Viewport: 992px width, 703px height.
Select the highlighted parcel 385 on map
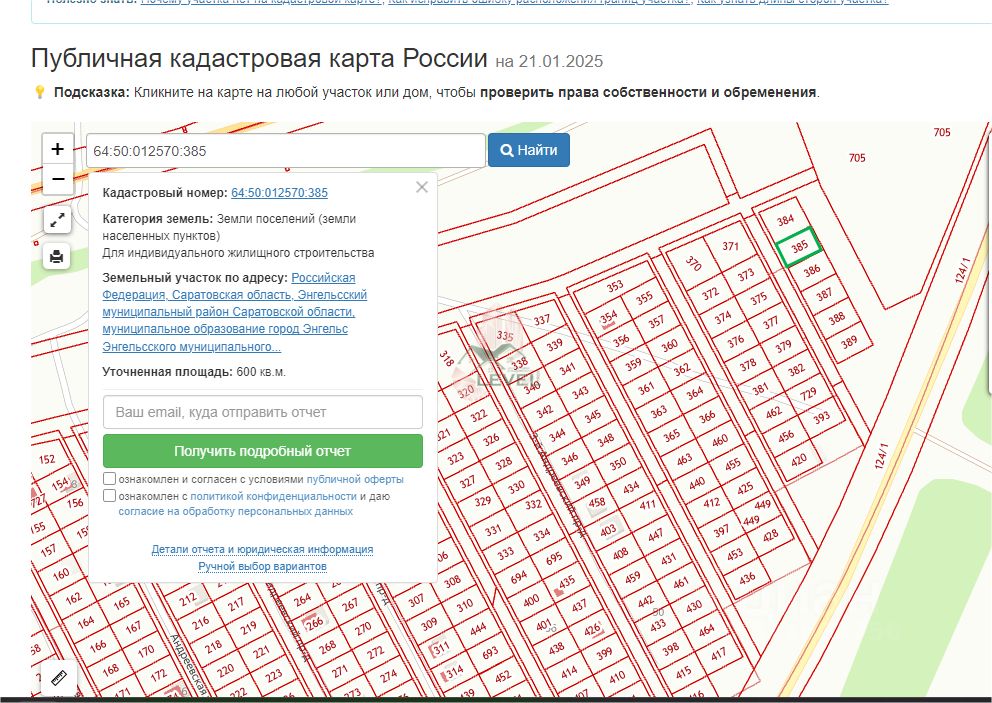[799, 247]
